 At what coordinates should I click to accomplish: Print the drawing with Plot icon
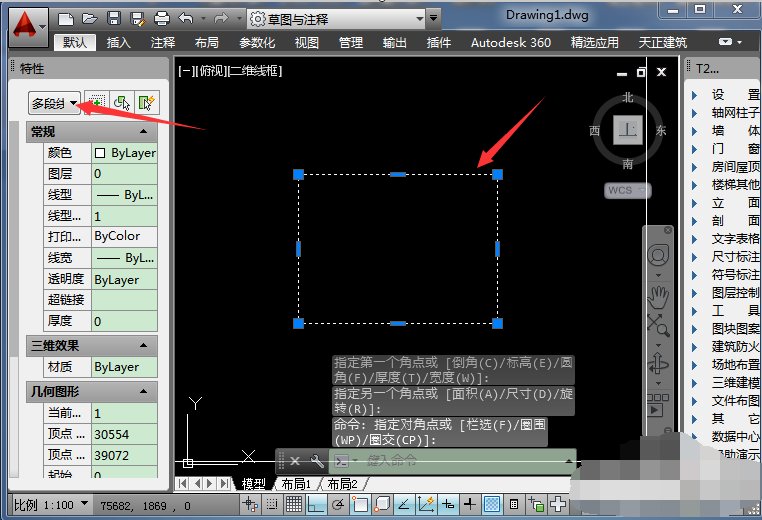[x=162, y=19]
